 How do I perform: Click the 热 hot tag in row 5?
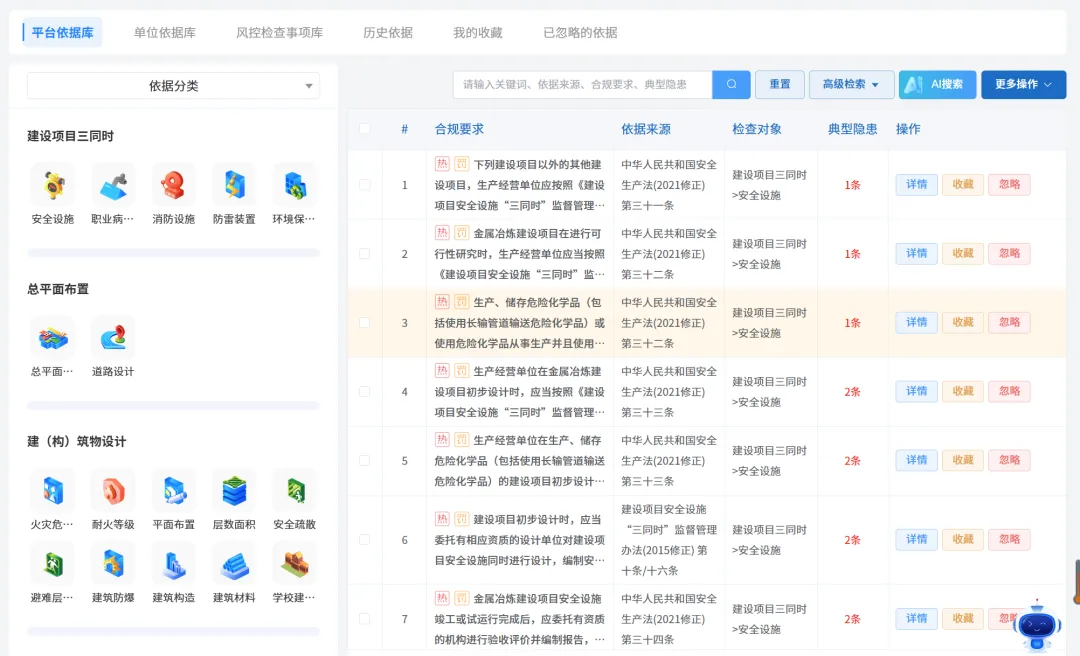coord(442,440)
